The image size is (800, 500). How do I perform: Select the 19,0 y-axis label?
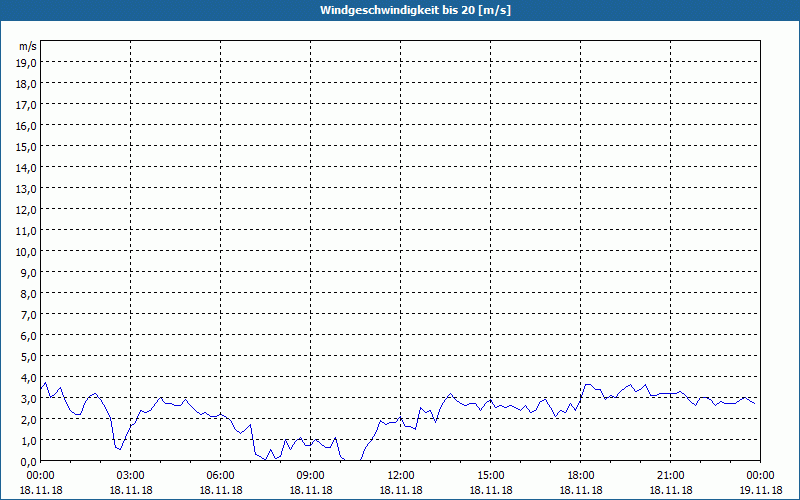click(26, 63)
